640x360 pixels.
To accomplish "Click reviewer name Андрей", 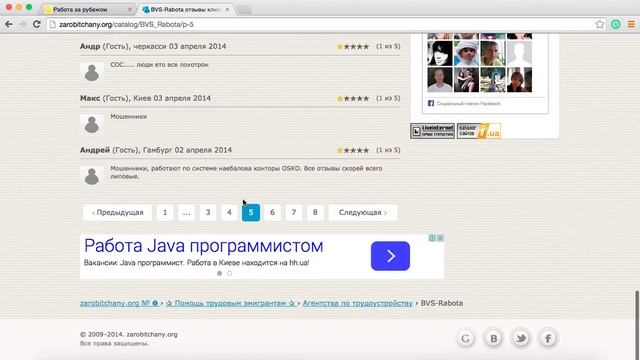I will 95,150.
